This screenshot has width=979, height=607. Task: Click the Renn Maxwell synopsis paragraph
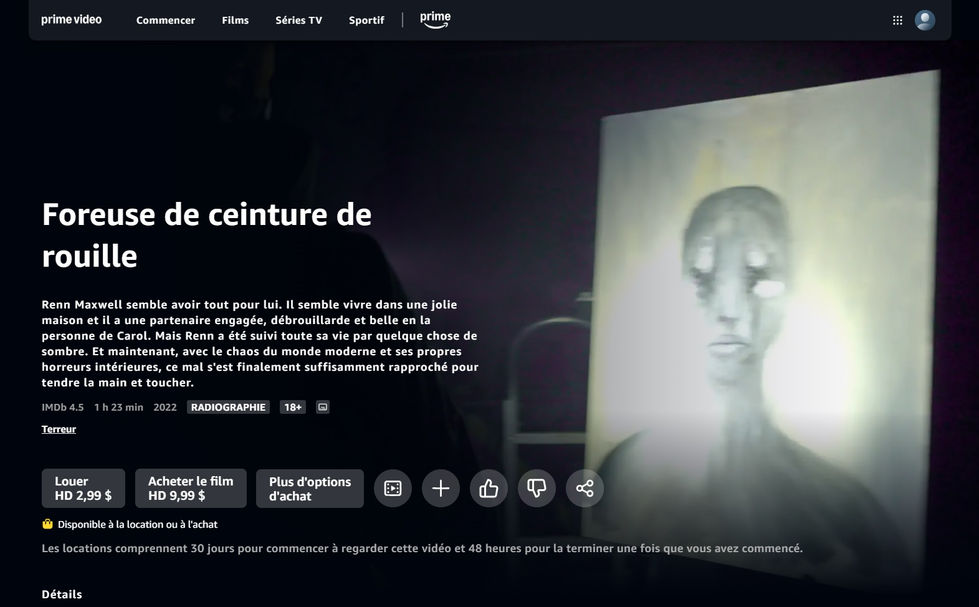[260, 343]
